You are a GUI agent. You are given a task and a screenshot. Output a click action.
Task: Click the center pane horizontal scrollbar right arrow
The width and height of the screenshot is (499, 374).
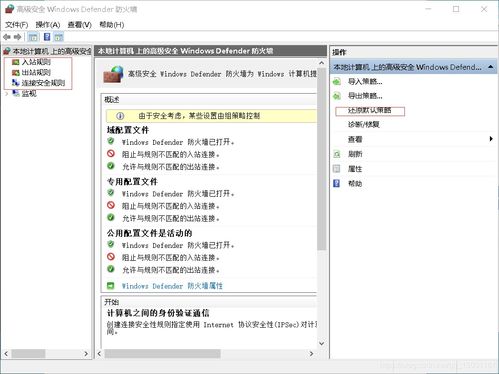(311, 353)
